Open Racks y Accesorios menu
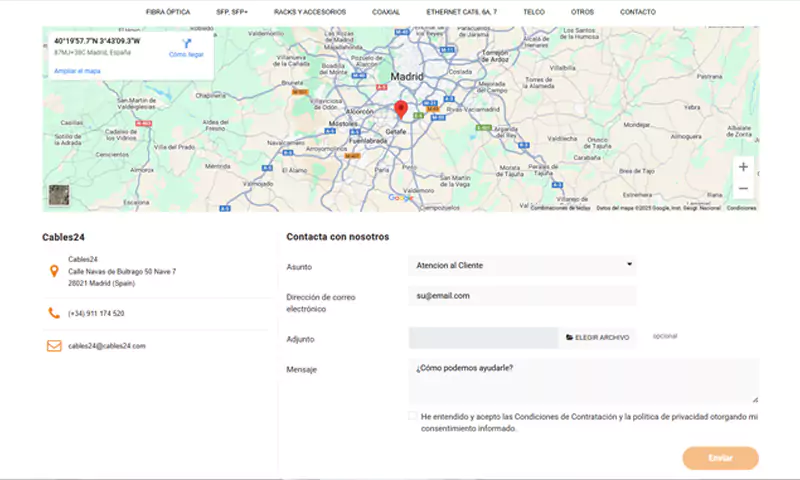The width and height of the screenshot is (800, 480). click(x=310, y=12)
